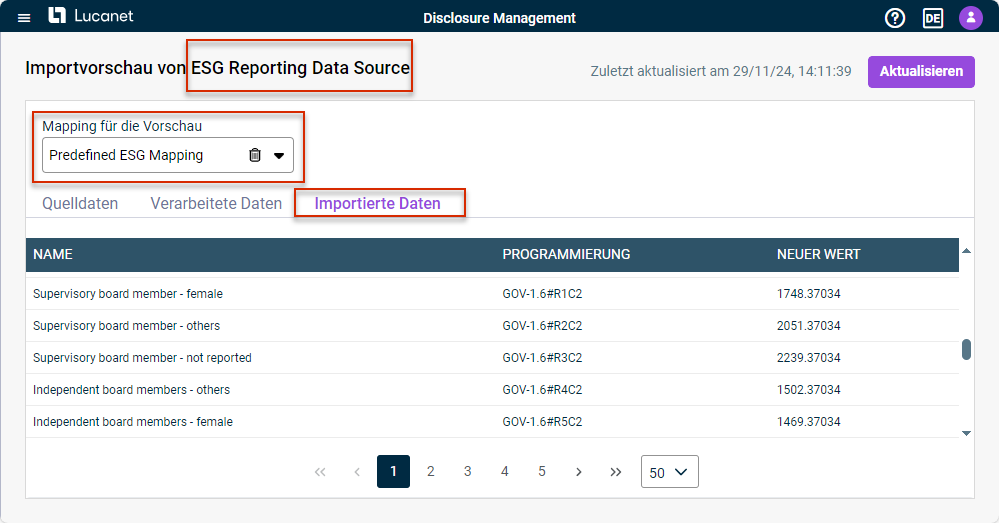Screen dimensions: 999x523
Task: Open the user profile avatar
Action: pyautogui.click(x=970, y=18)
